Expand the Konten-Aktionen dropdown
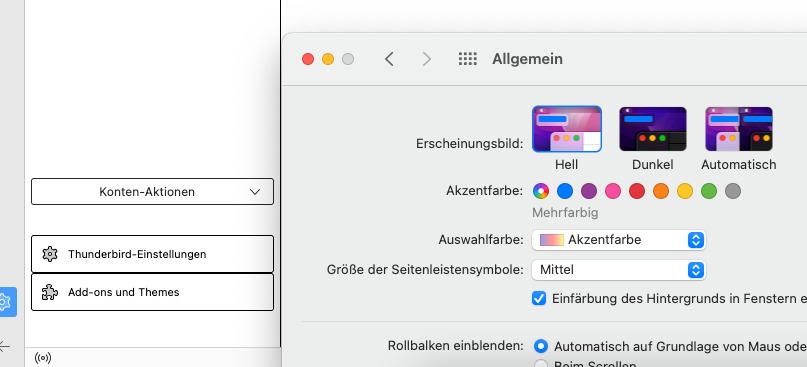The image size is (807, 367). click(152, 191)
